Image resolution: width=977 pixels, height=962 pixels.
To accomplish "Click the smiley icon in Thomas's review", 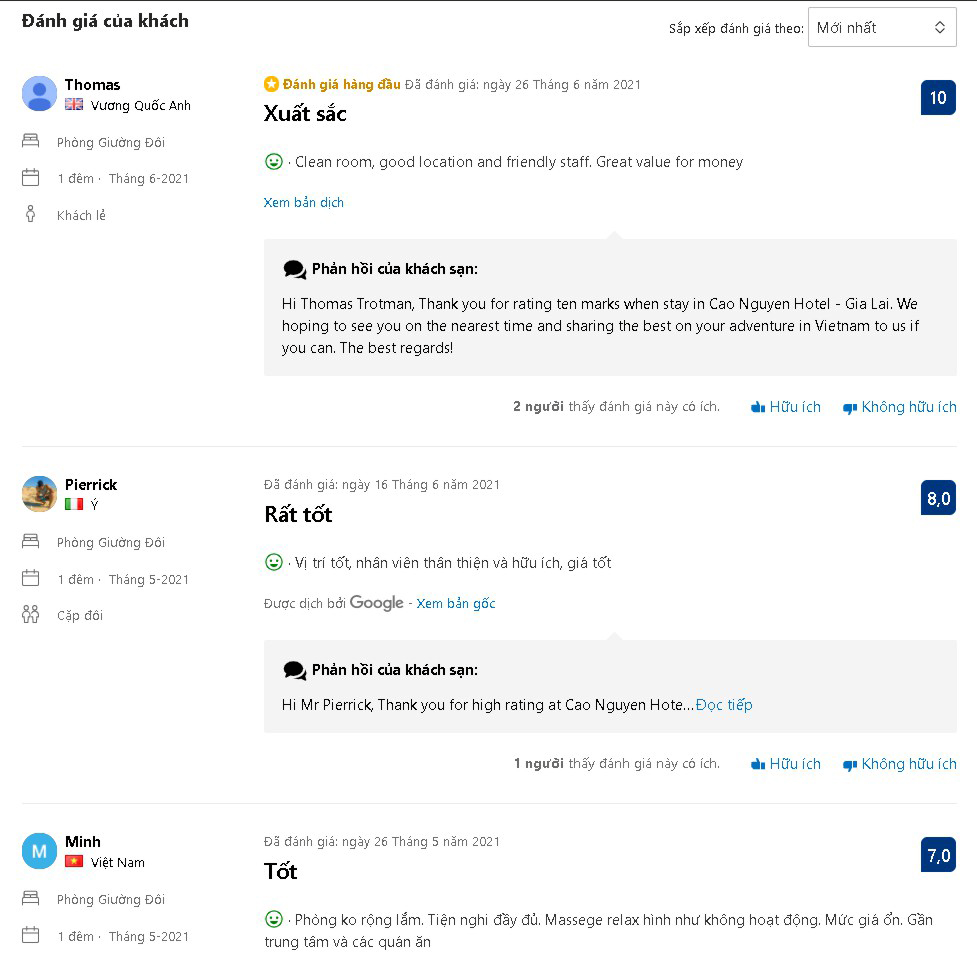I will [274, 162].
